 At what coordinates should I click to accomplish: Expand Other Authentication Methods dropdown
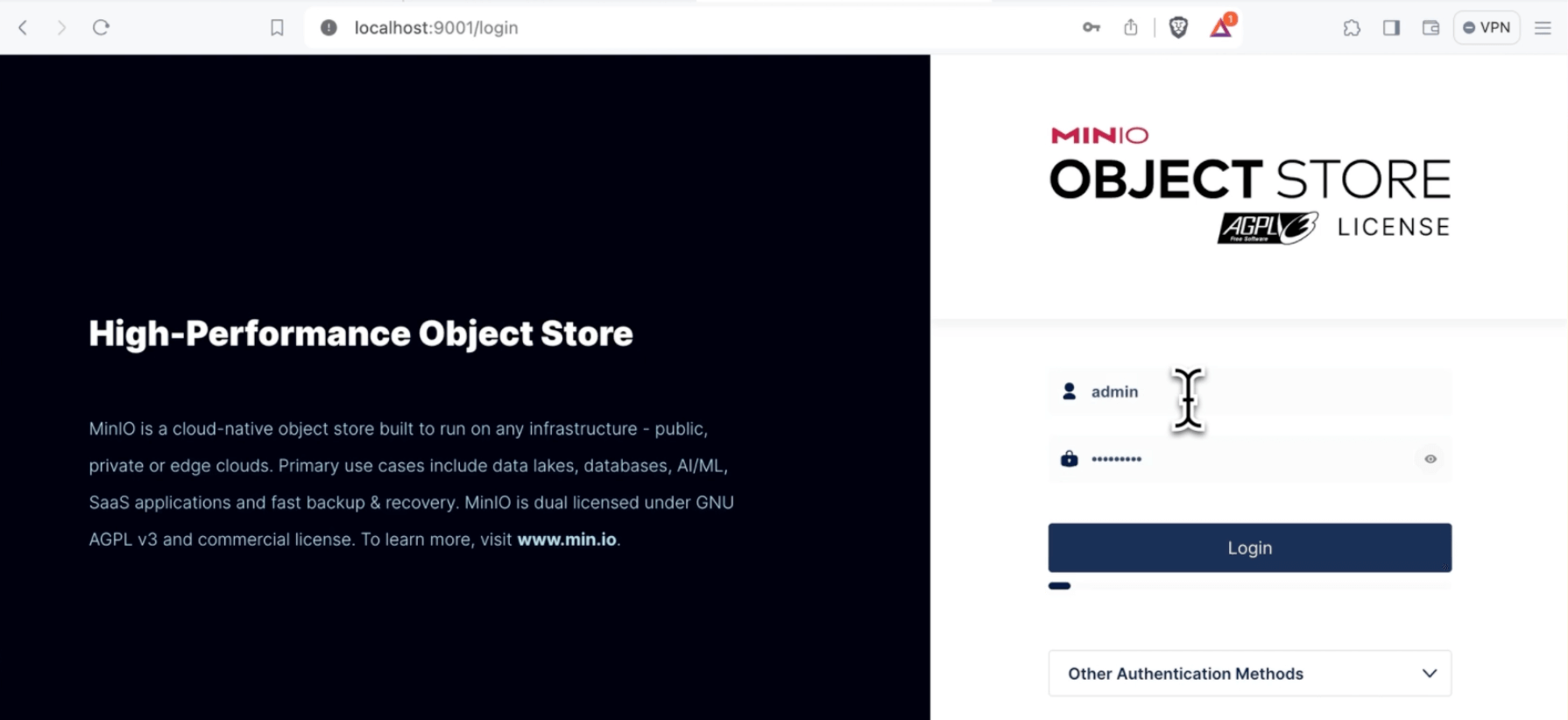click(x=1250, y=674)
